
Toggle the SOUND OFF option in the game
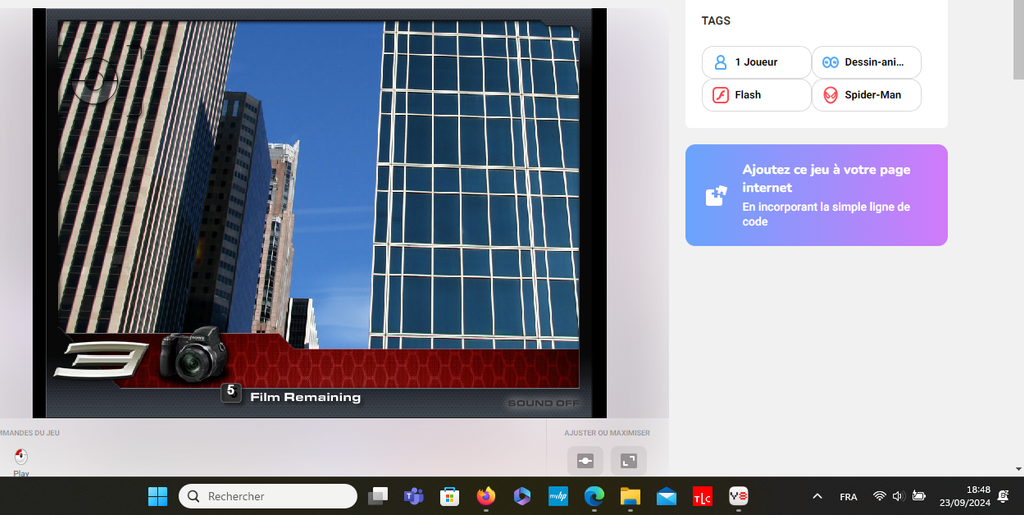point(543,403)
